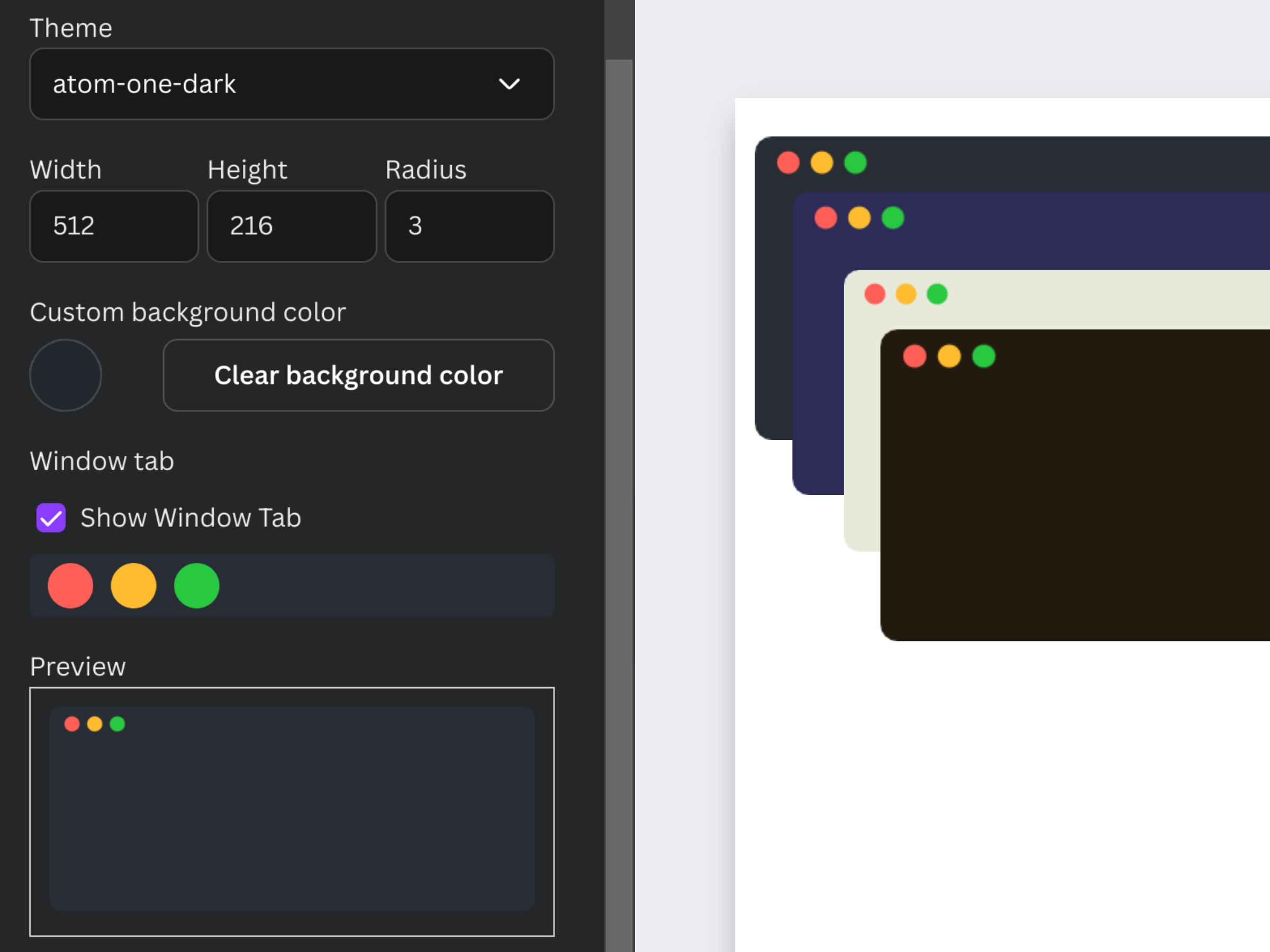Click the theme dropdown chevron arrow

(x=509, y=84)
